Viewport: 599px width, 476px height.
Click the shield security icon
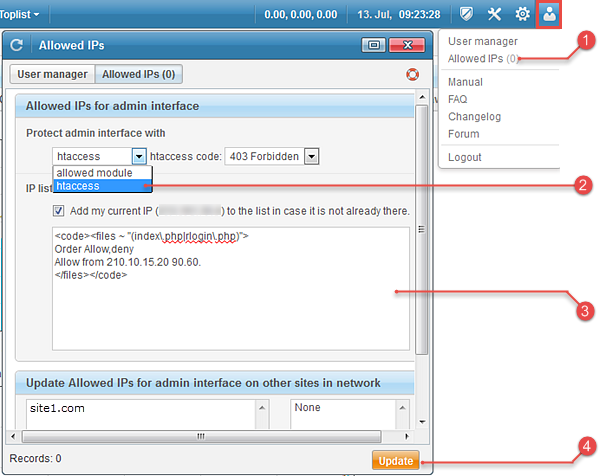[x=466, y=15]
